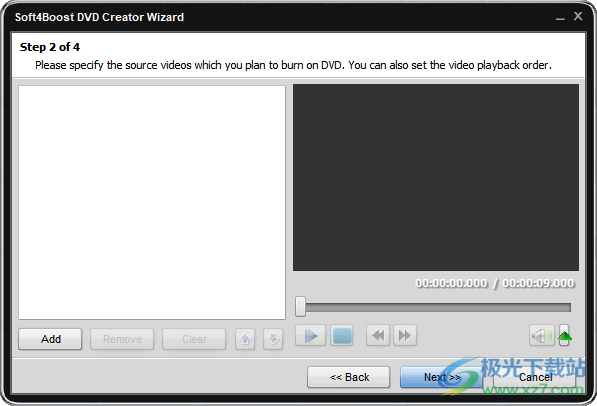Proceed with the Next >> button
The image size is (597, 406).
click(442, 377)
